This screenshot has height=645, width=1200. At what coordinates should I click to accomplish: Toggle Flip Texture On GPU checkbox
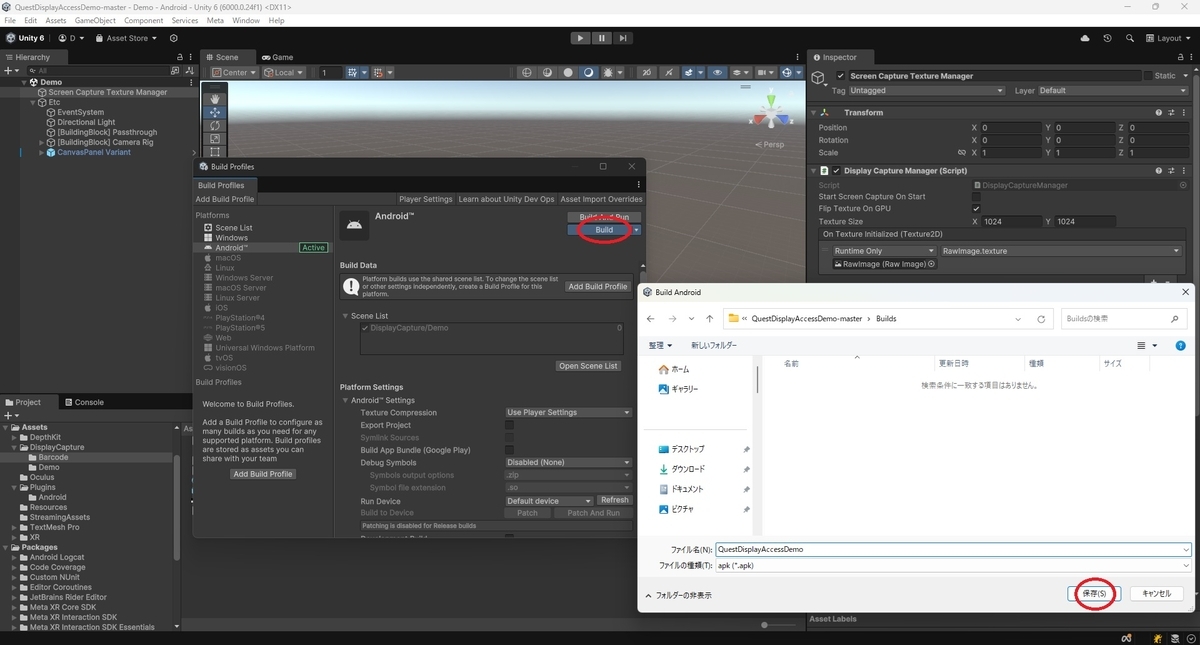[x=976, y=209]
